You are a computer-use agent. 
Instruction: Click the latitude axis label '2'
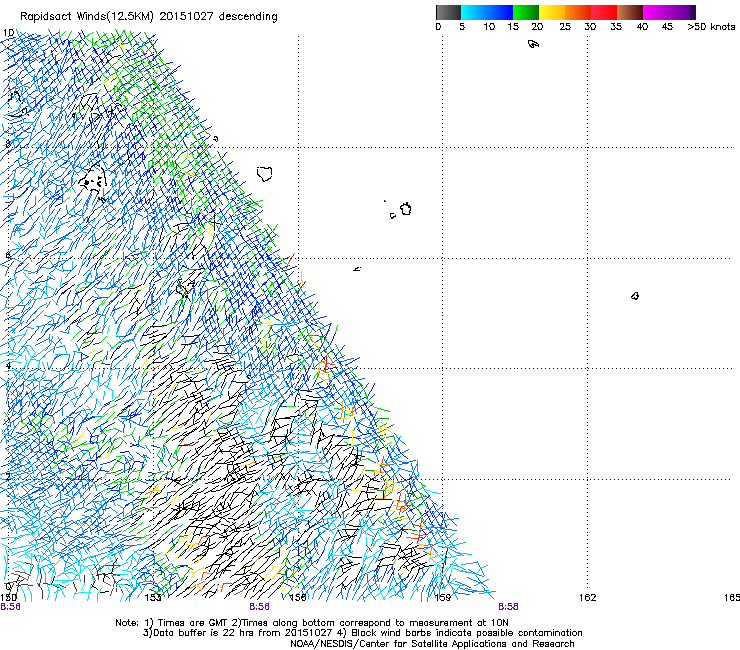tap(8, 476)
